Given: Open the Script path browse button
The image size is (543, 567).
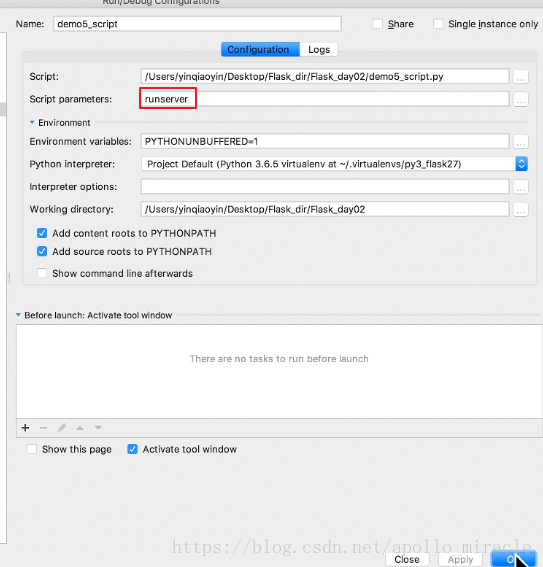Looking at the screenshot, I should (521, 77).
